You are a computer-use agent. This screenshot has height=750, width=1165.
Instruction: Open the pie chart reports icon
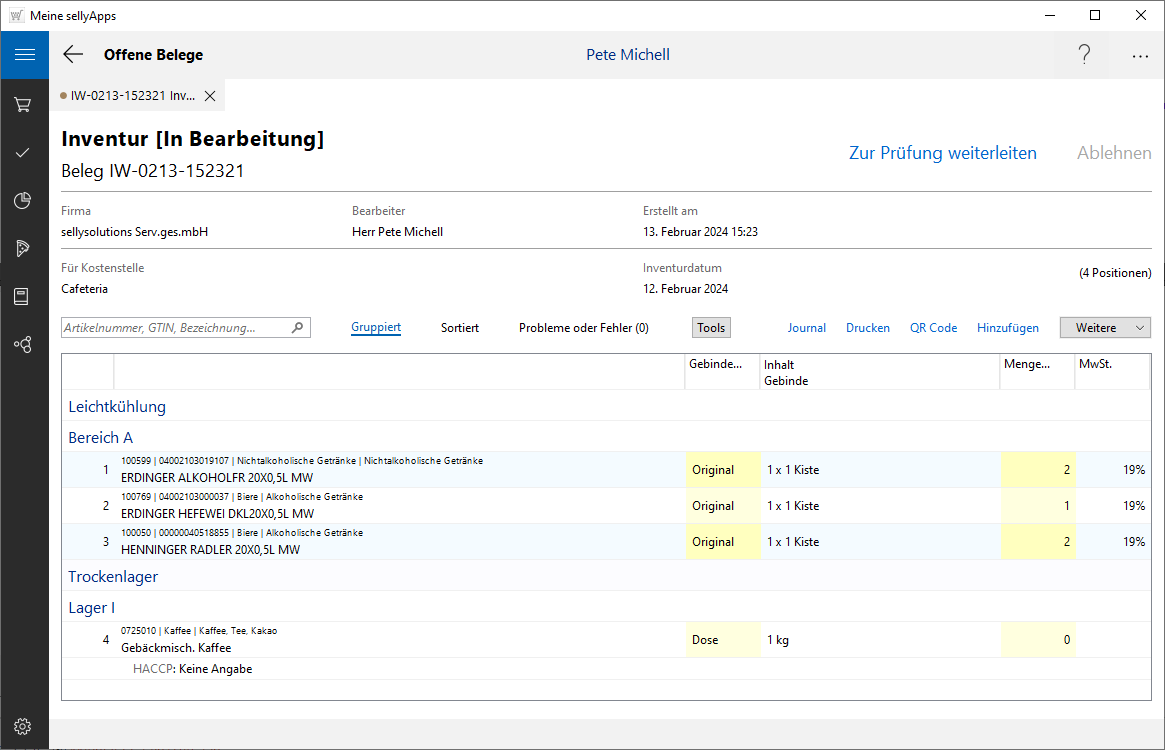click(23, 201)
